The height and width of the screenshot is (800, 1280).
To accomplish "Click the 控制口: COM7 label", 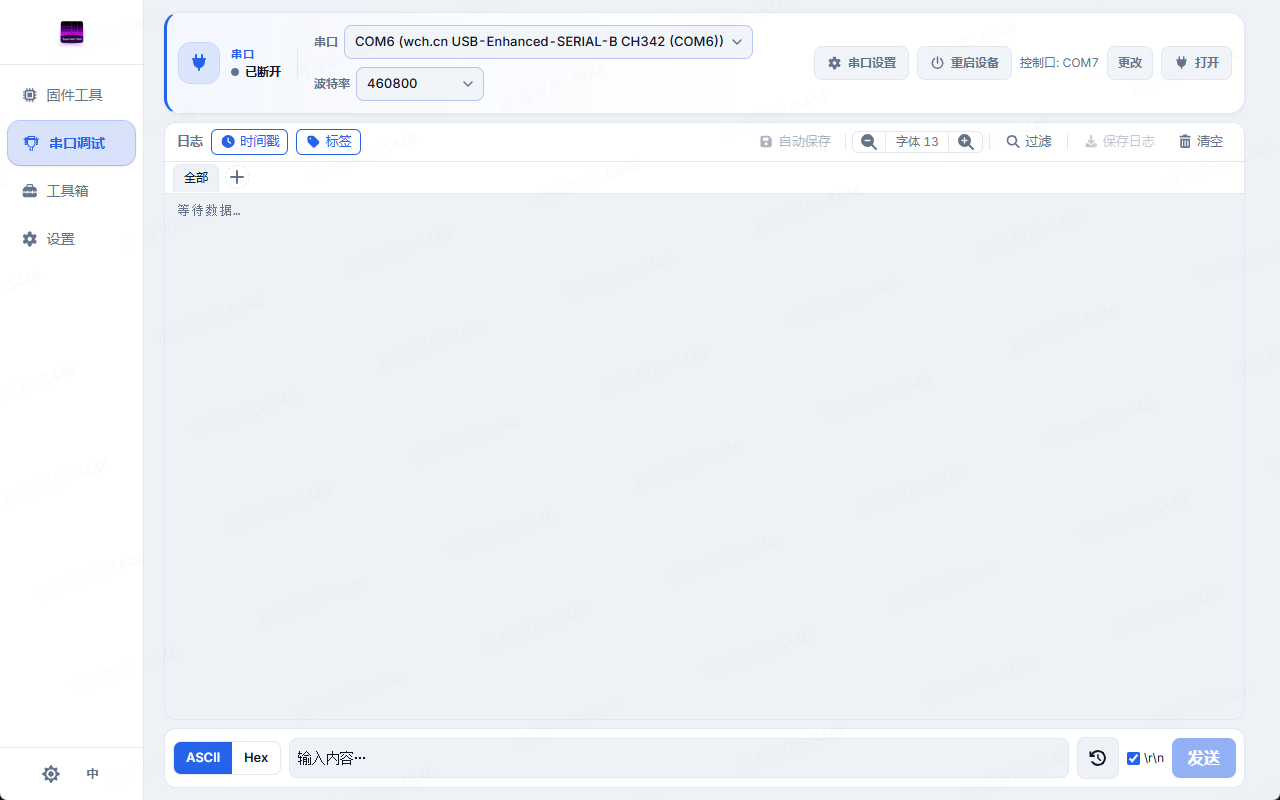I will point(1059,63).
